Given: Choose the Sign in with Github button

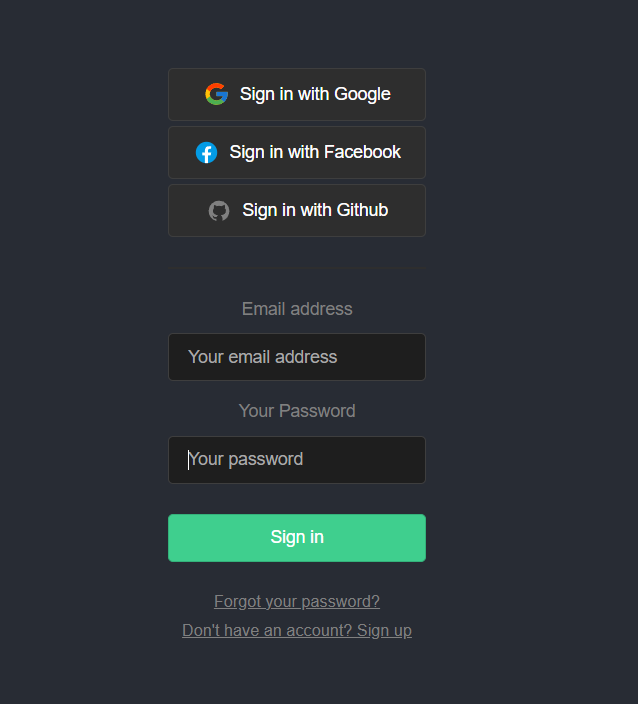Looking at the screenshot, I should coord(297,210).
